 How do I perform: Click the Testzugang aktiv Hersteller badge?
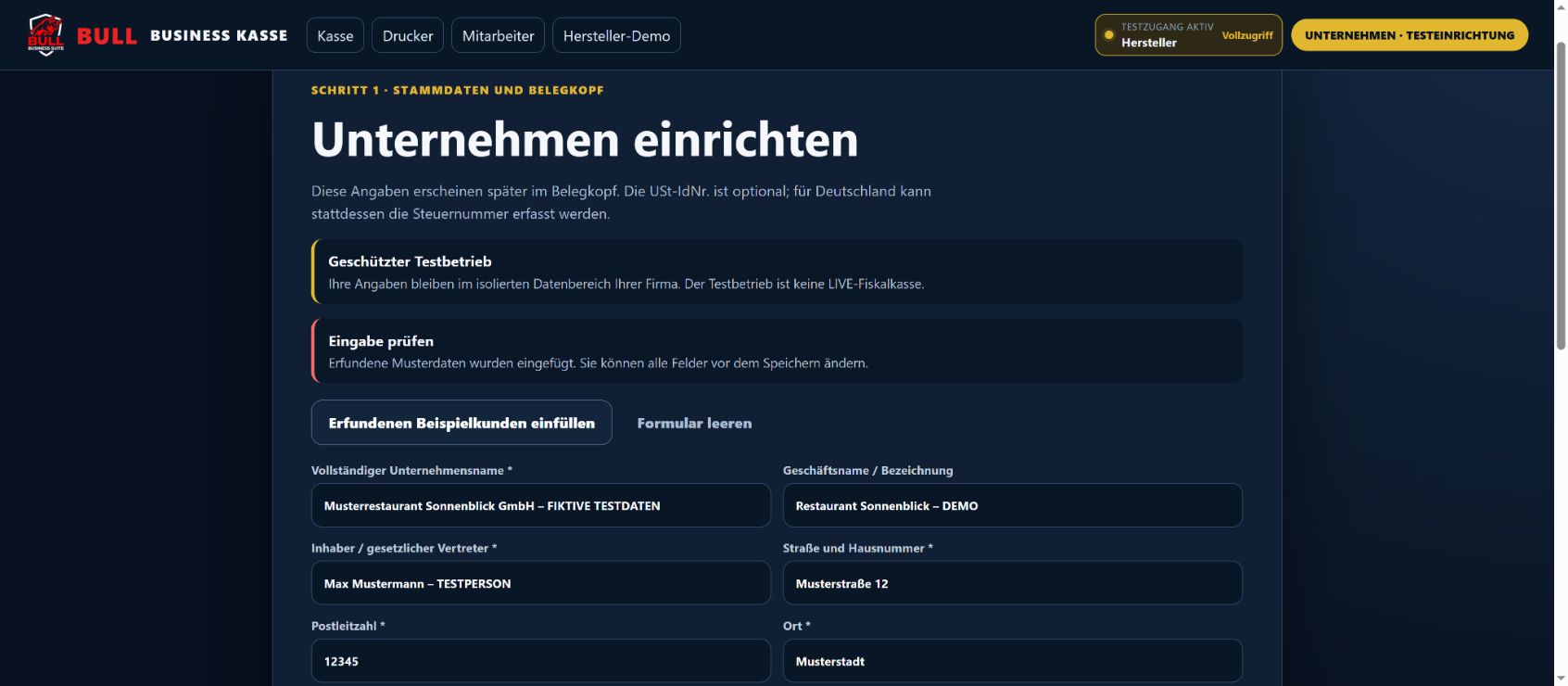(x=1188, y=35)
